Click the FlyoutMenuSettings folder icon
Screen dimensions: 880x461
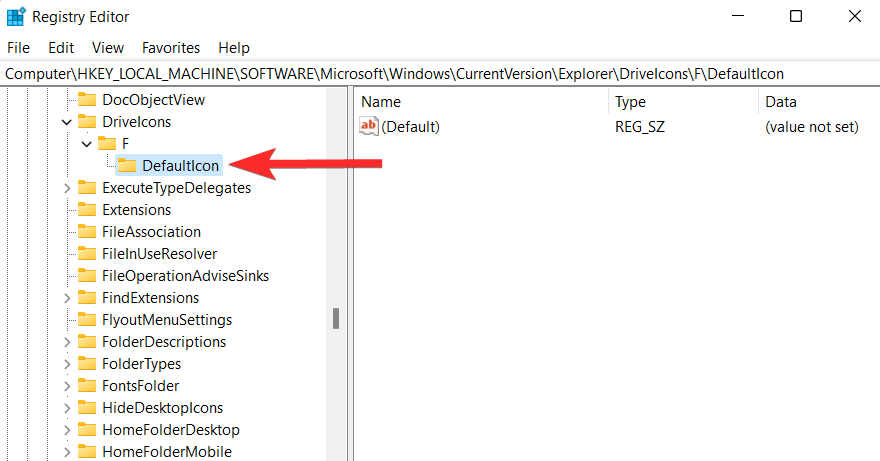click(86, 320)
